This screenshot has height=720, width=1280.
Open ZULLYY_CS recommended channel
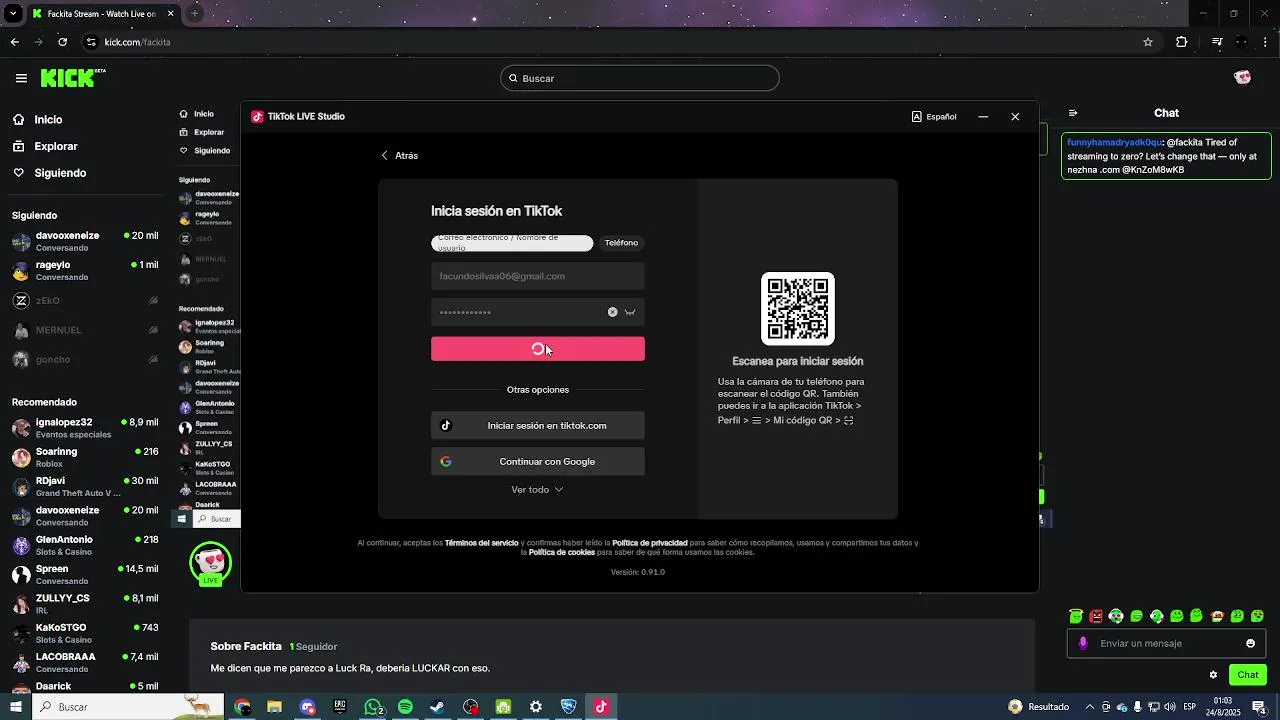[85, 604]
